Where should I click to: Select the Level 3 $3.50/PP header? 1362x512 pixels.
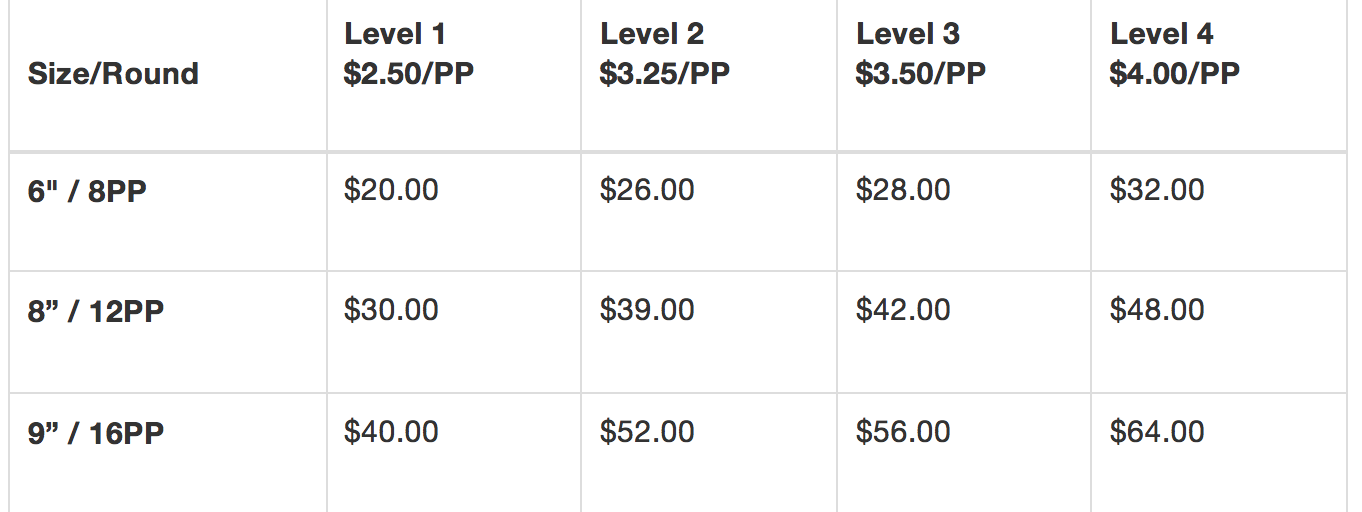[x=920, y=54]
